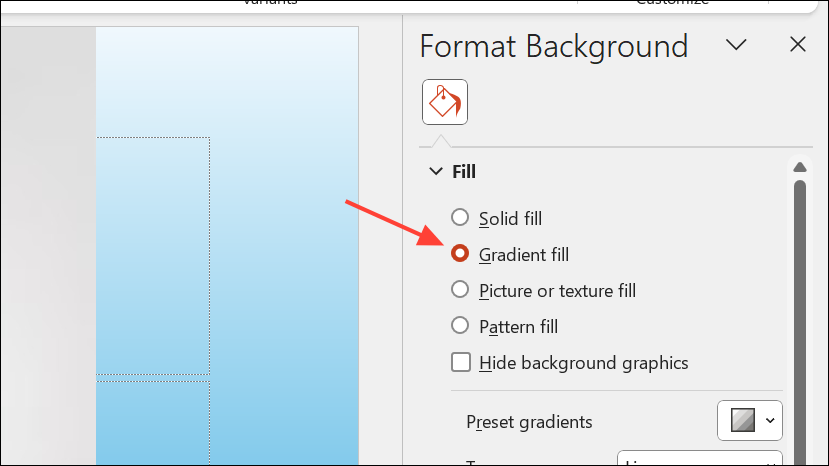Click the pane scrollbar up arrow
This screenshot has width=829, height=466.
click(799, 168)
